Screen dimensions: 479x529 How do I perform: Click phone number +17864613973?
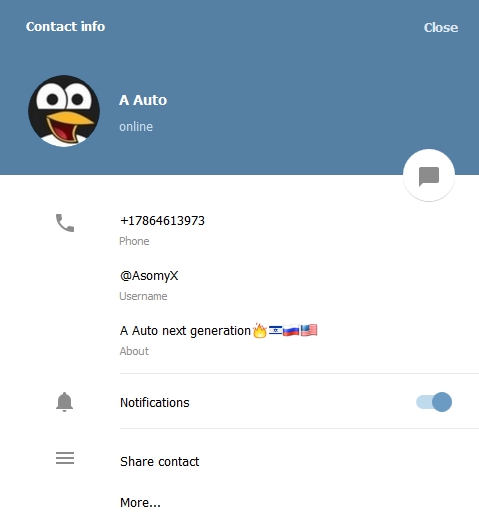(x=162, y=221)
